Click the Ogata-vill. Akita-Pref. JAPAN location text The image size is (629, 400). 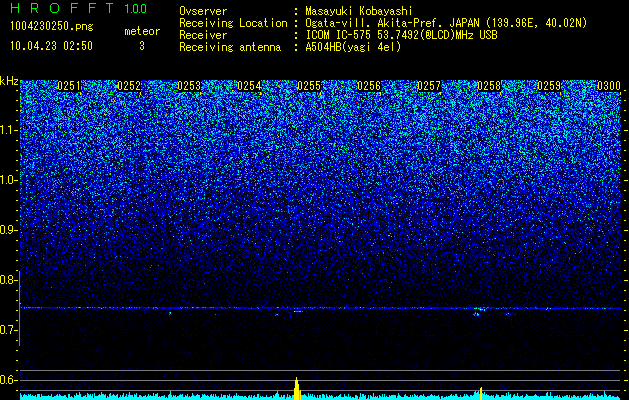[x=446, y=23]
